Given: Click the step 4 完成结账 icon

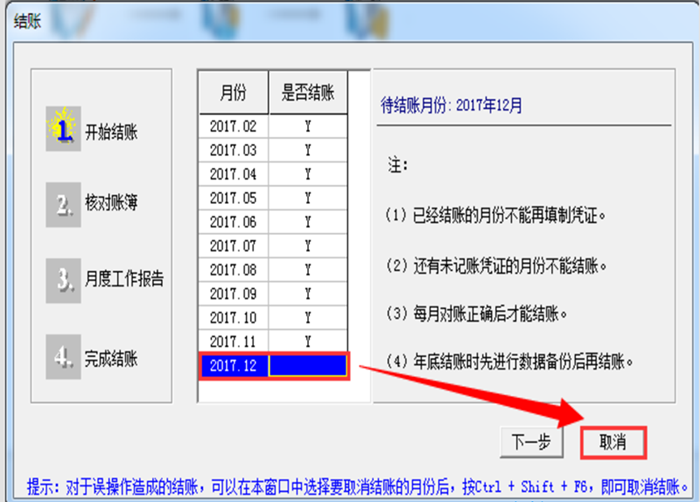Looking at the screenshot, I should pos(63,356).
